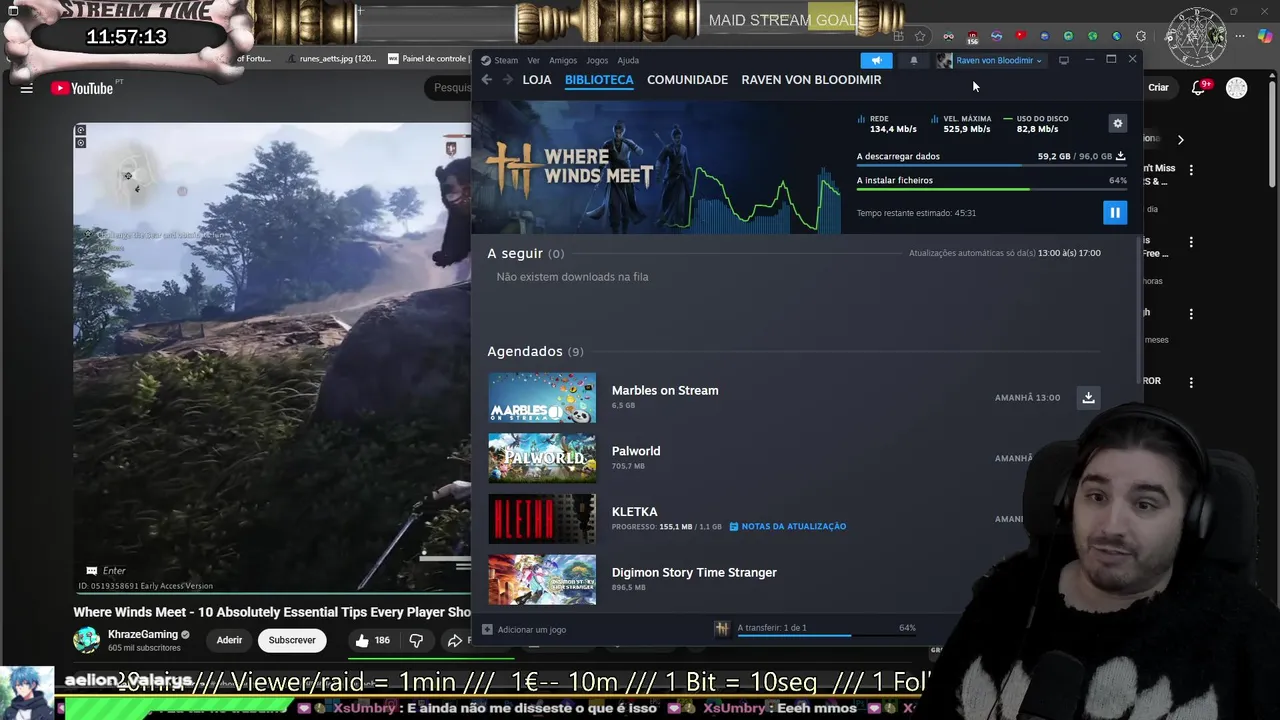Click the red YouTube extension icon in browser toolbar
Image resolution: width=1280 pixels, height=720 pixels.
click(x=1020, y=36)
